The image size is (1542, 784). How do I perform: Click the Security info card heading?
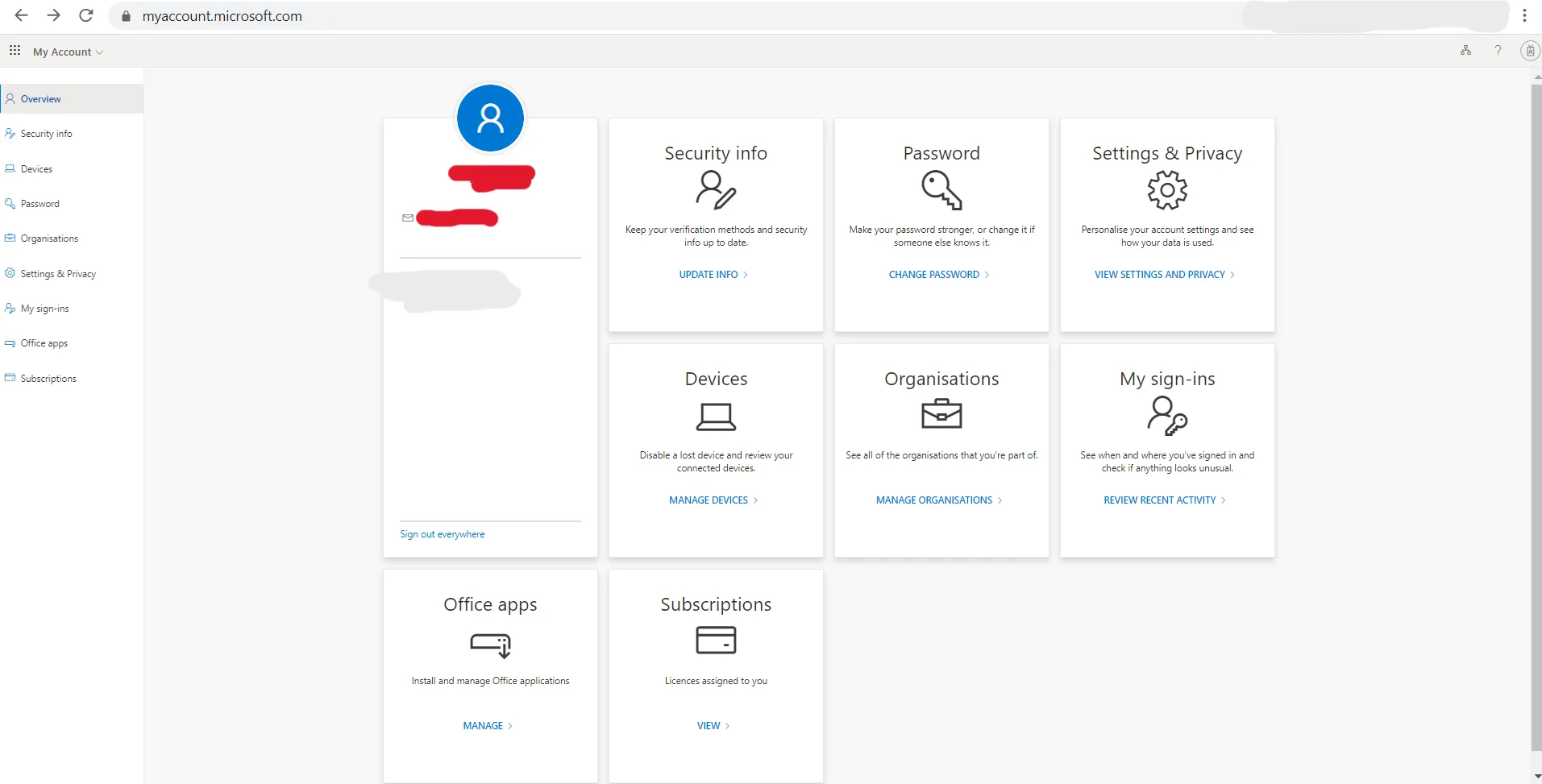click(716, 153)
